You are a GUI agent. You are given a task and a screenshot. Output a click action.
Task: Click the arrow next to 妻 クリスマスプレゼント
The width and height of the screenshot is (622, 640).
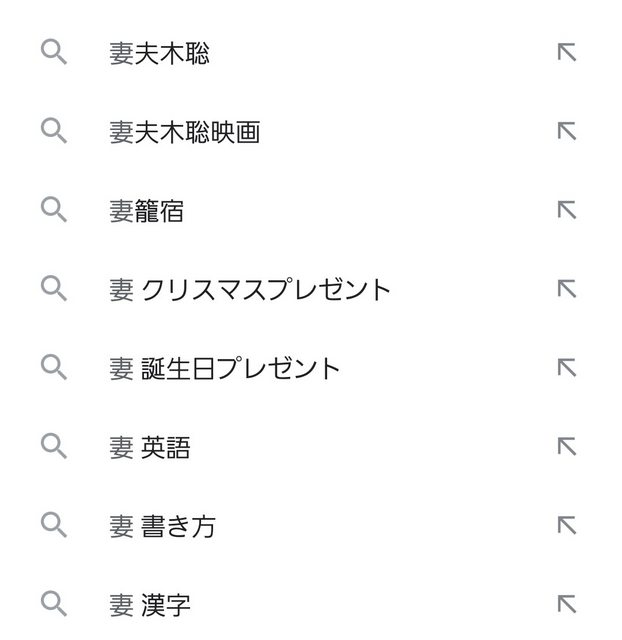coord(567,289)
